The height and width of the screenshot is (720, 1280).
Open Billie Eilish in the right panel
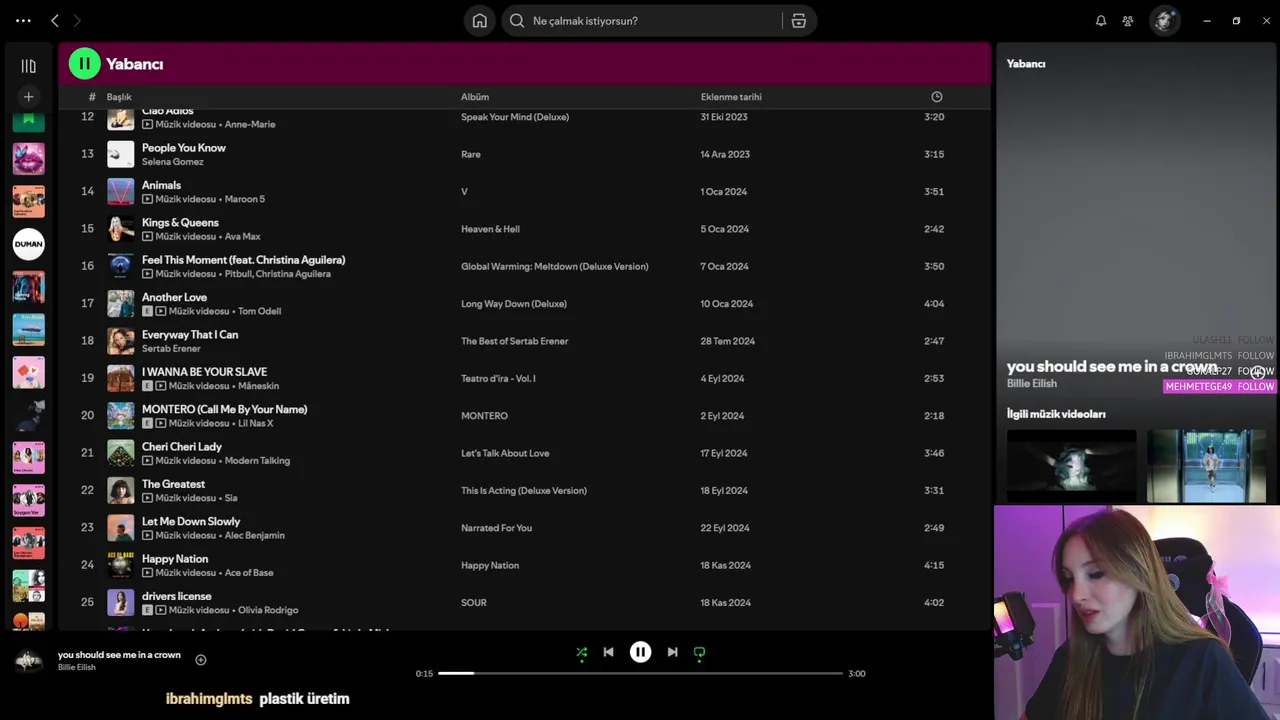(x=1032, y=384)
